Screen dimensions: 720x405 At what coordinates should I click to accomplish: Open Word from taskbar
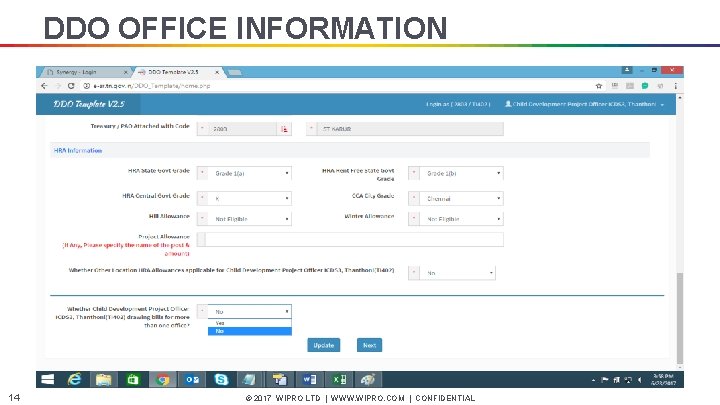[x=309, y=379]
